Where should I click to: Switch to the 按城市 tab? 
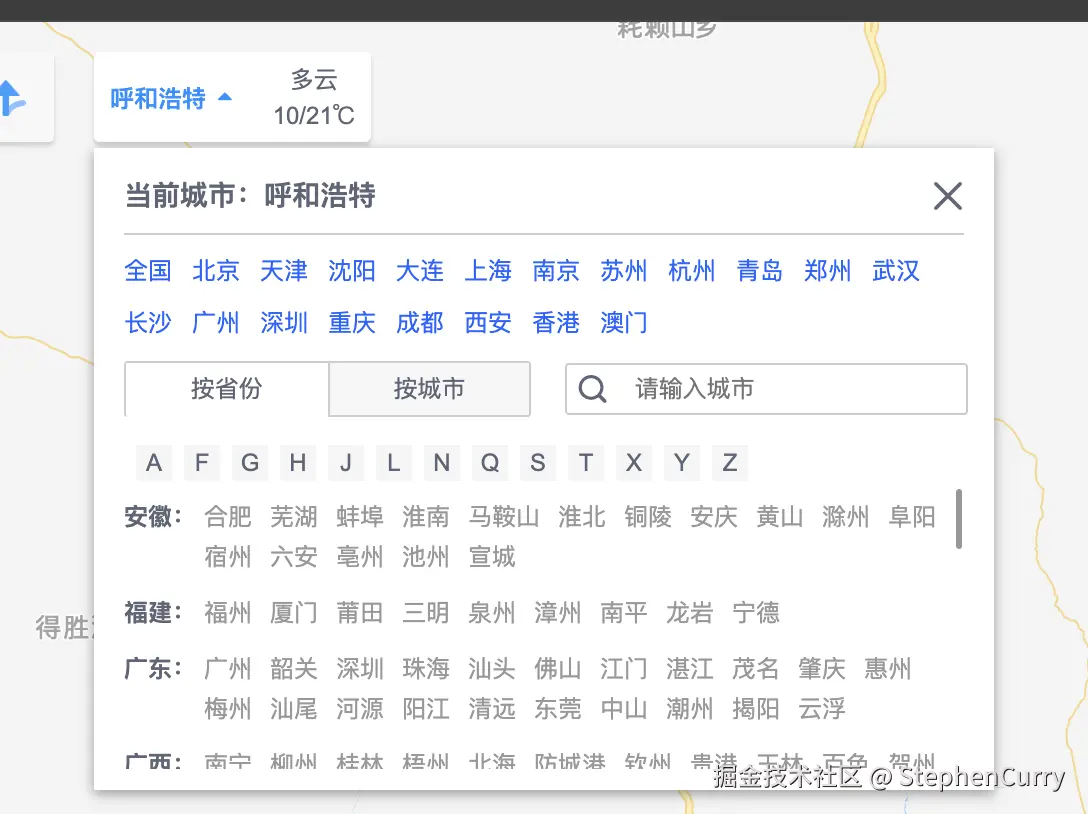click(429, 389)
